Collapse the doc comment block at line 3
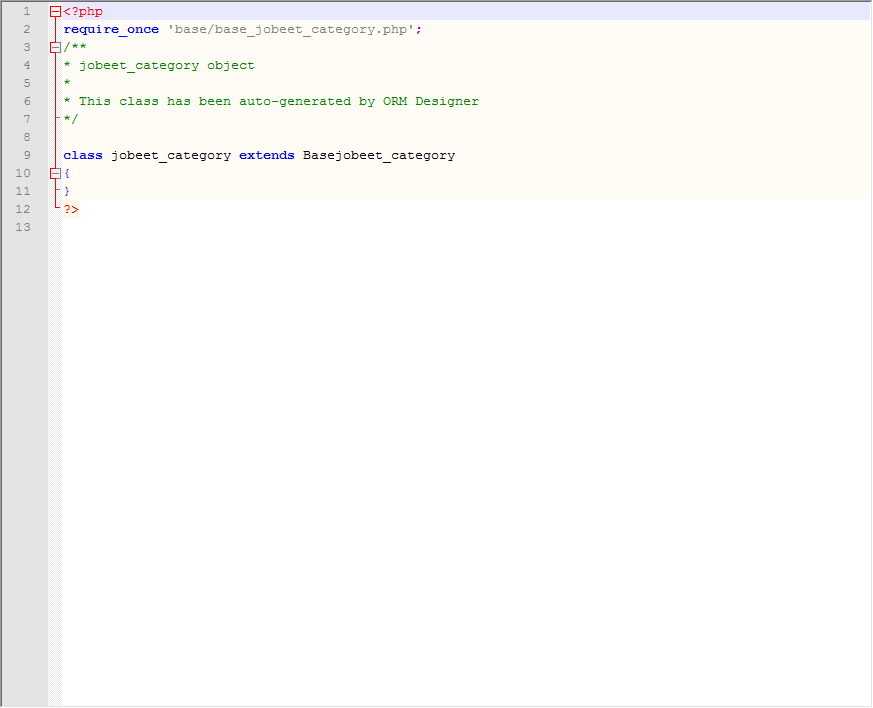This screenshot has height=708, width=873. [x=55, y=48]
